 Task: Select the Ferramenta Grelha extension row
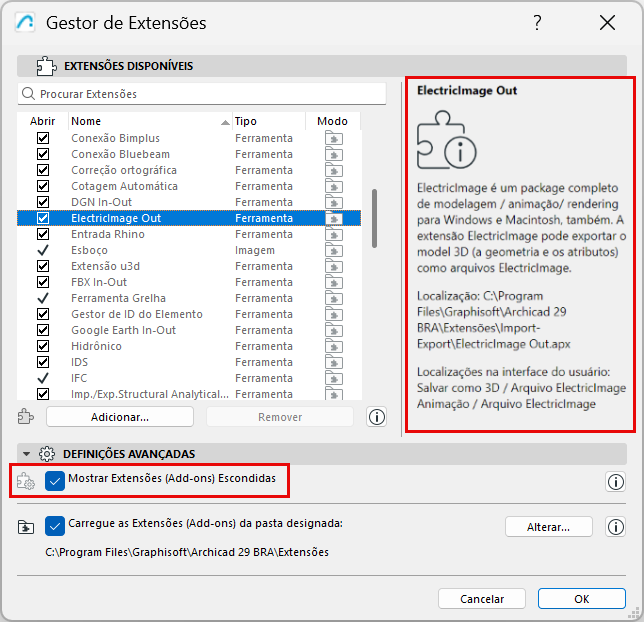point(189,298)
